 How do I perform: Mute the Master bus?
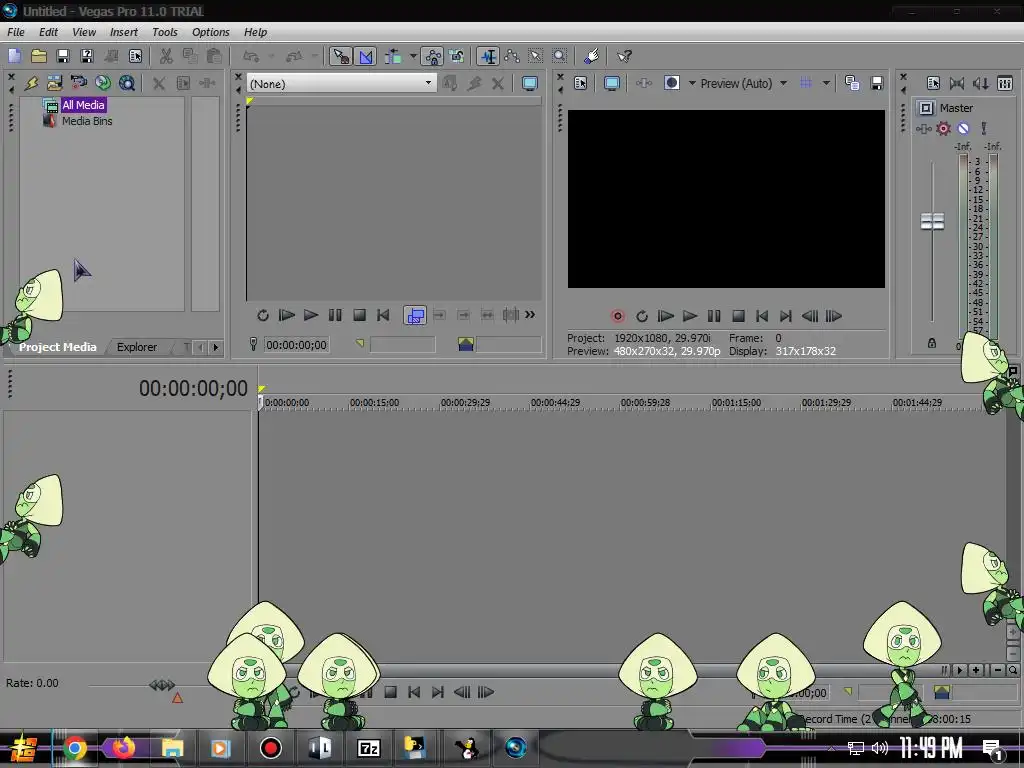pyautogui.click(x=963, y=129)
